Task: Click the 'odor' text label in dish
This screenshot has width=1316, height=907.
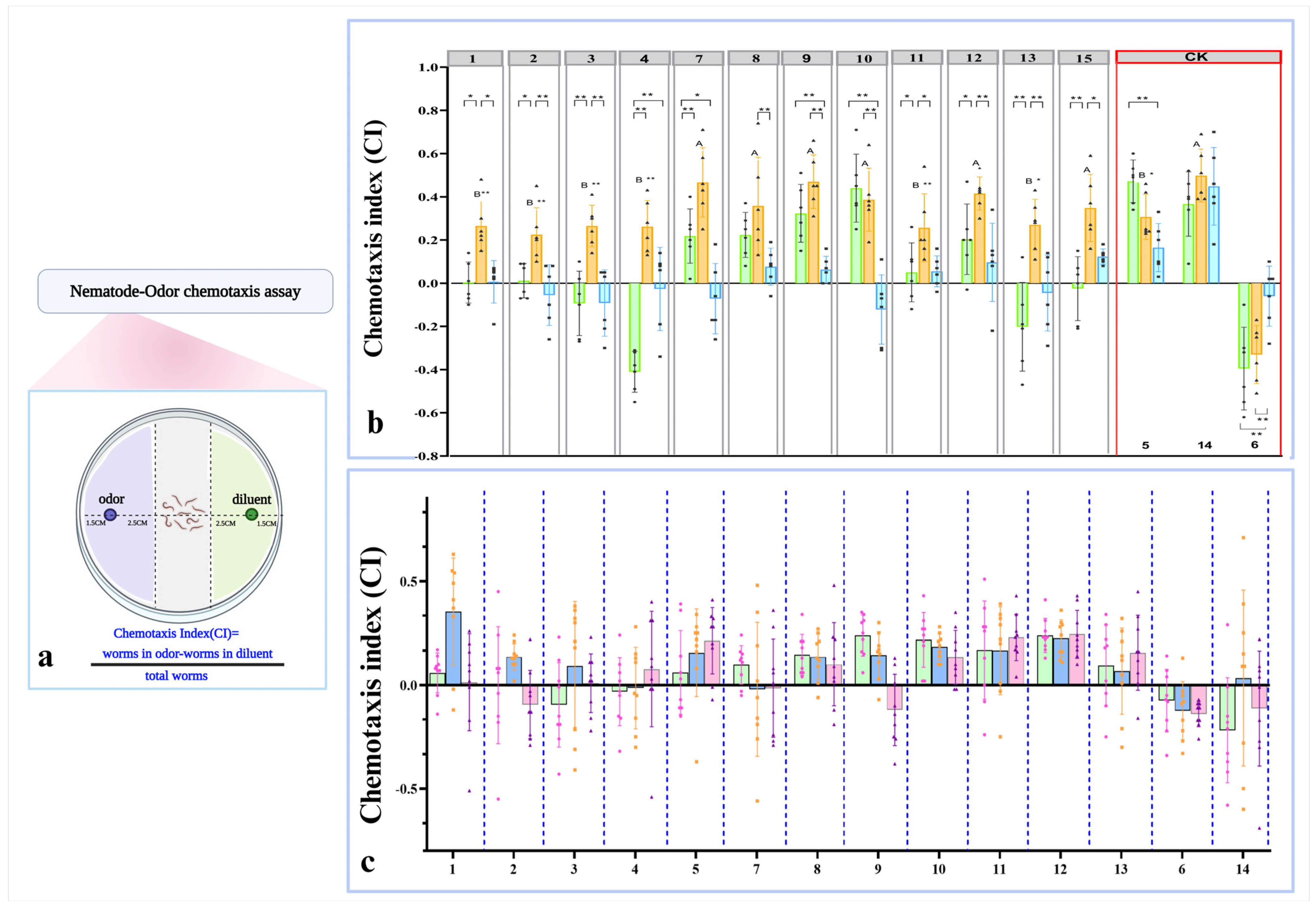Action: click(x=112, y=499)
